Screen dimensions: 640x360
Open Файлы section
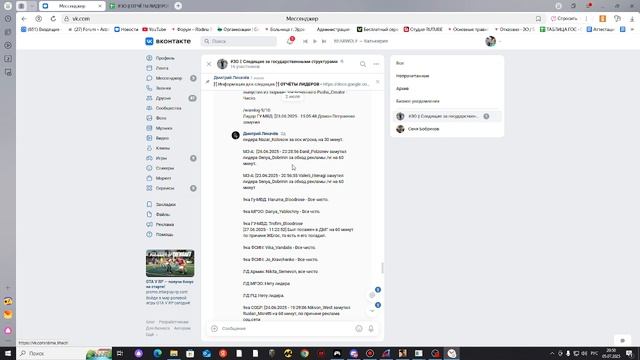(x=162, y=214)
